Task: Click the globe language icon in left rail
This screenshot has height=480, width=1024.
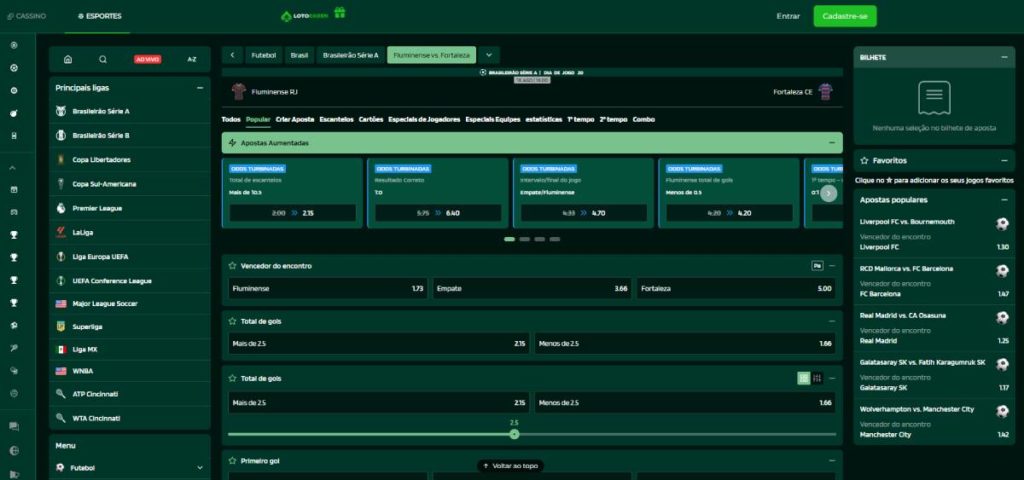Action: pyautogui.click(x=14, y=451)
